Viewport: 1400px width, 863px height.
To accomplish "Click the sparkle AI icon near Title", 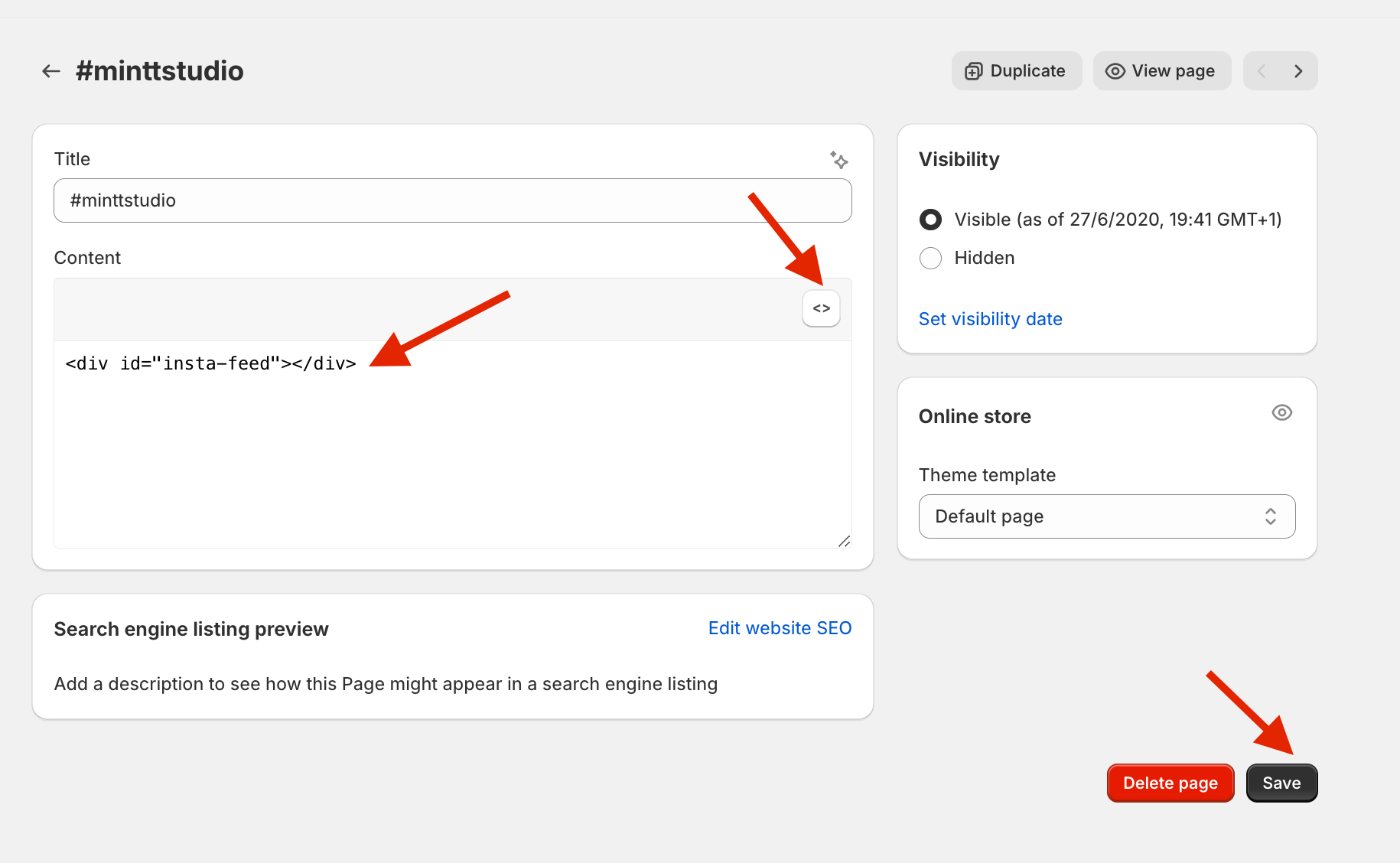I will [x=839, y=161].
